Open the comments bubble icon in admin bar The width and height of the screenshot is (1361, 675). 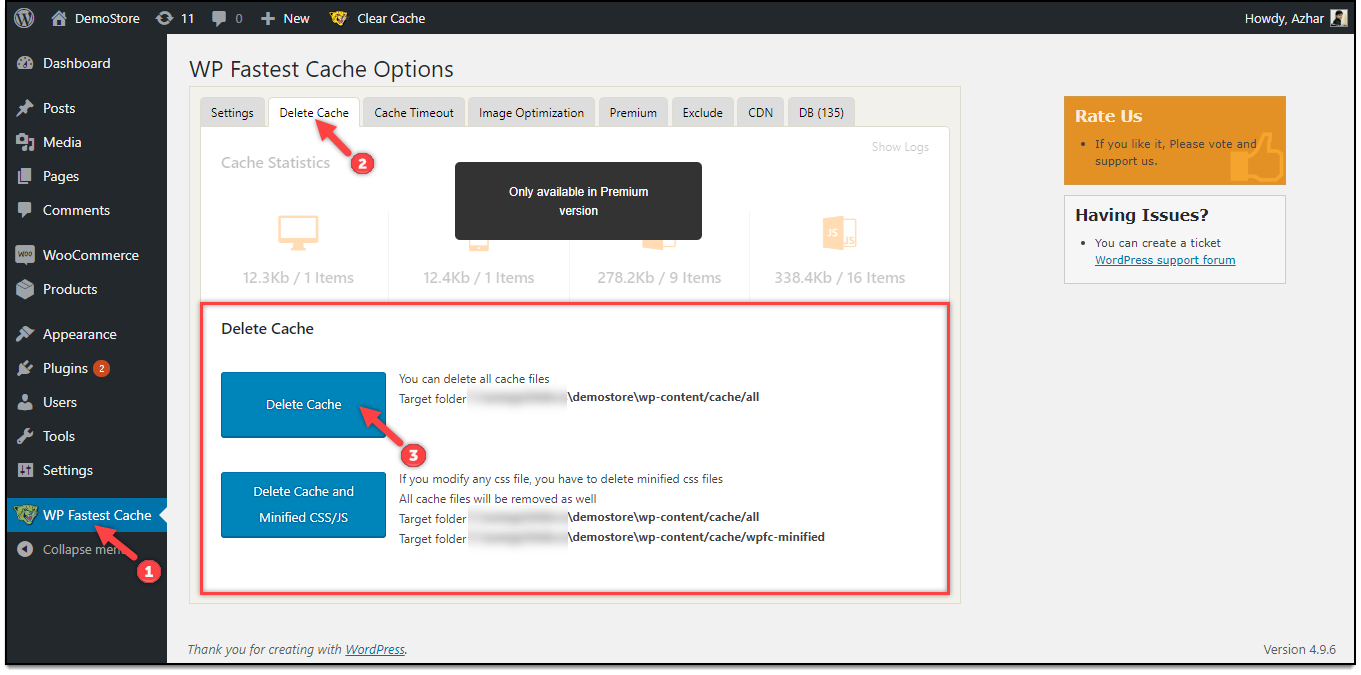pyautogui.click(x=218, y=19)
